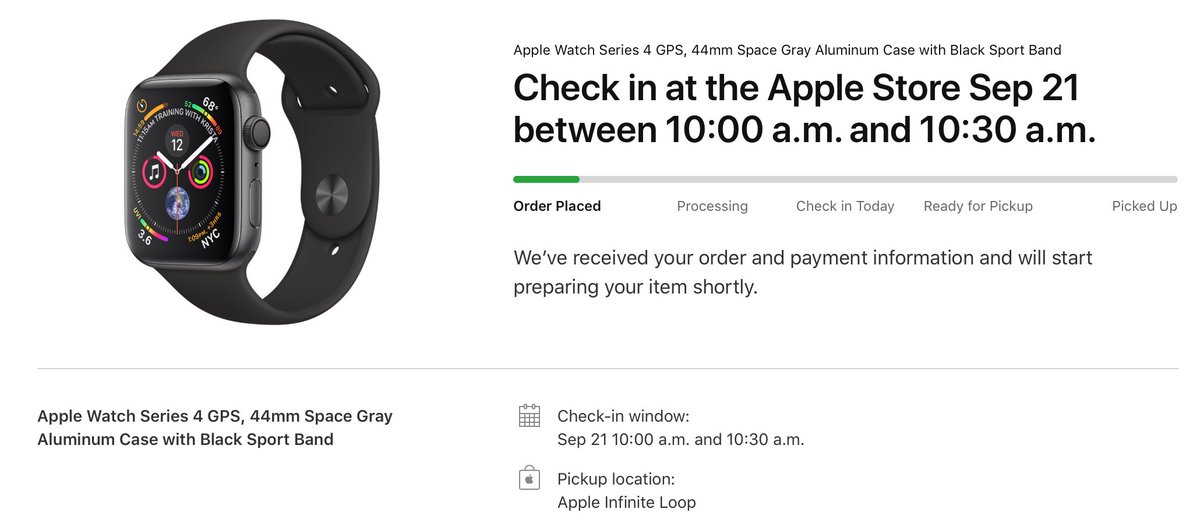This screenshot has height=530, width=1200.
Task: Click the green filled part of progress bar
Action: click(x=546, y=180)
